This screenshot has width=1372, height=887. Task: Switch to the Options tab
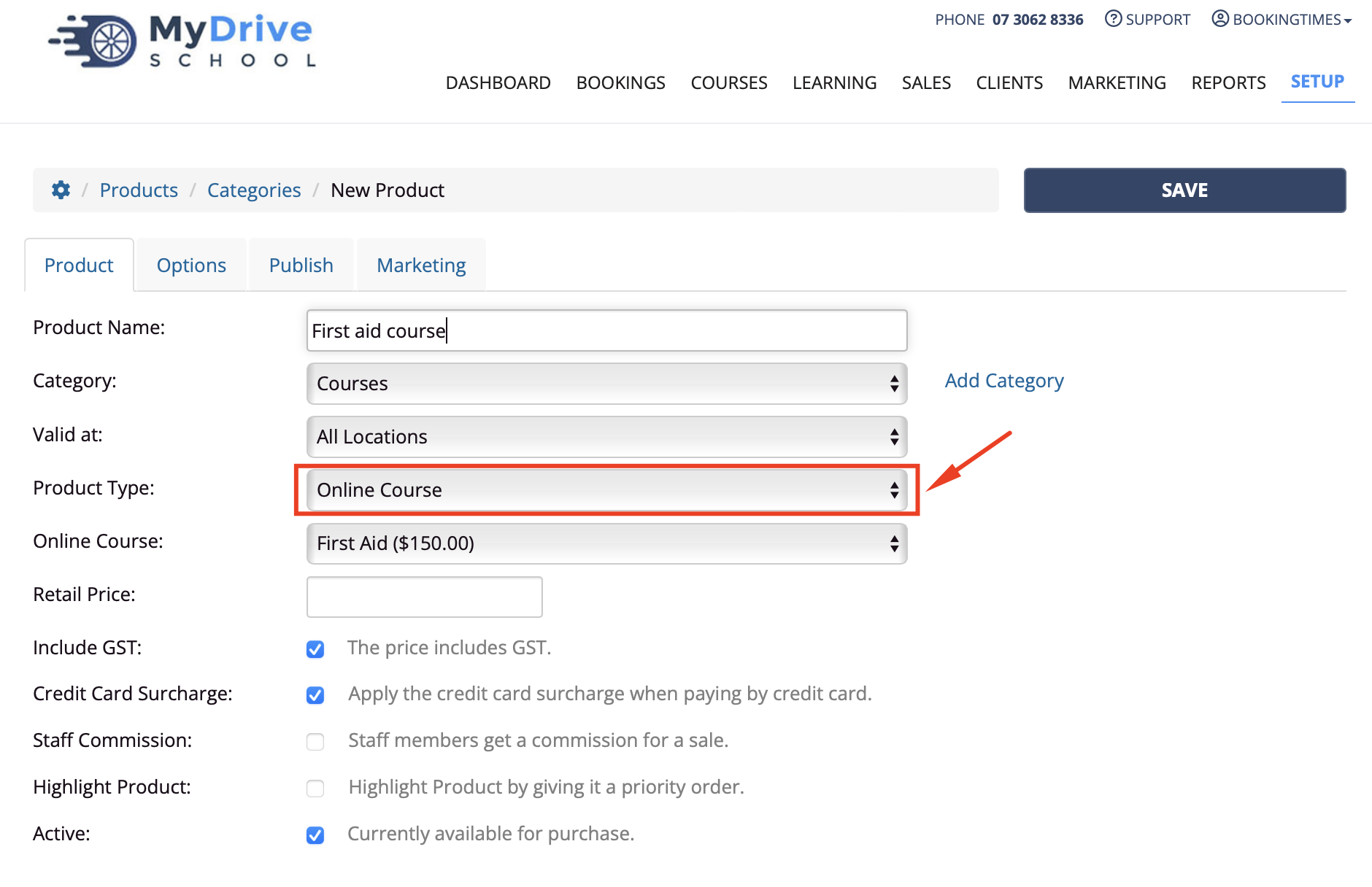191,265
